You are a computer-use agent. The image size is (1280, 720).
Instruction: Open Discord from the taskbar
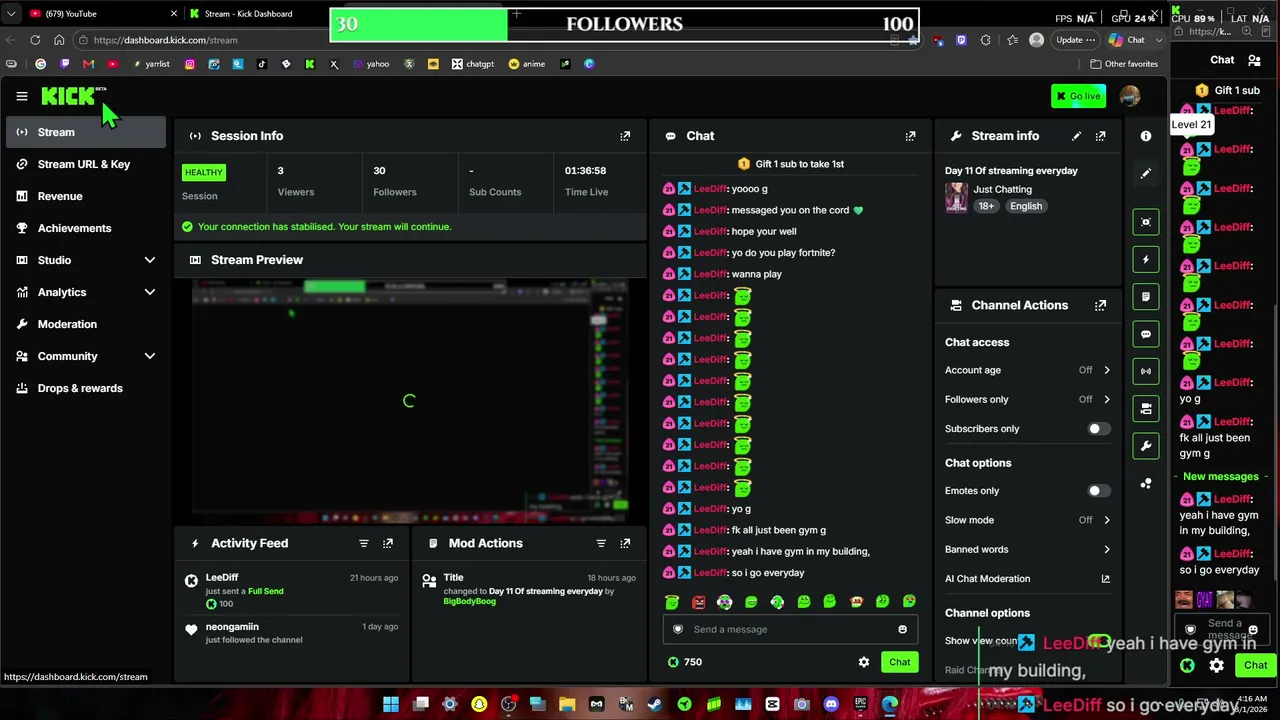click(x=831, y=704)
